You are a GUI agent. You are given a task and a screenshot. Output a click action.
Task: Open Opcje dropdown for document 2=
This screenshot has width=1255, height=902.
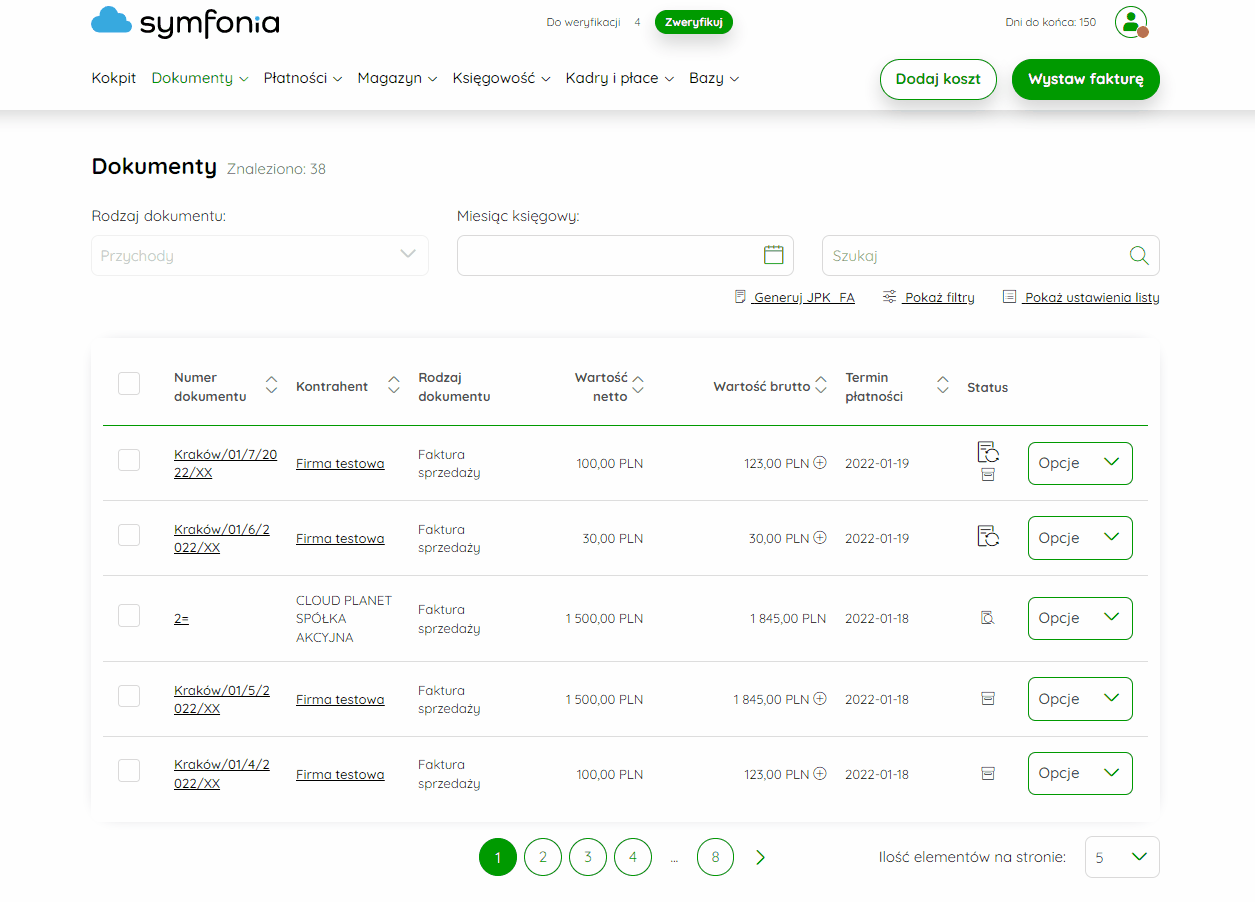(x=1080, y=618)
